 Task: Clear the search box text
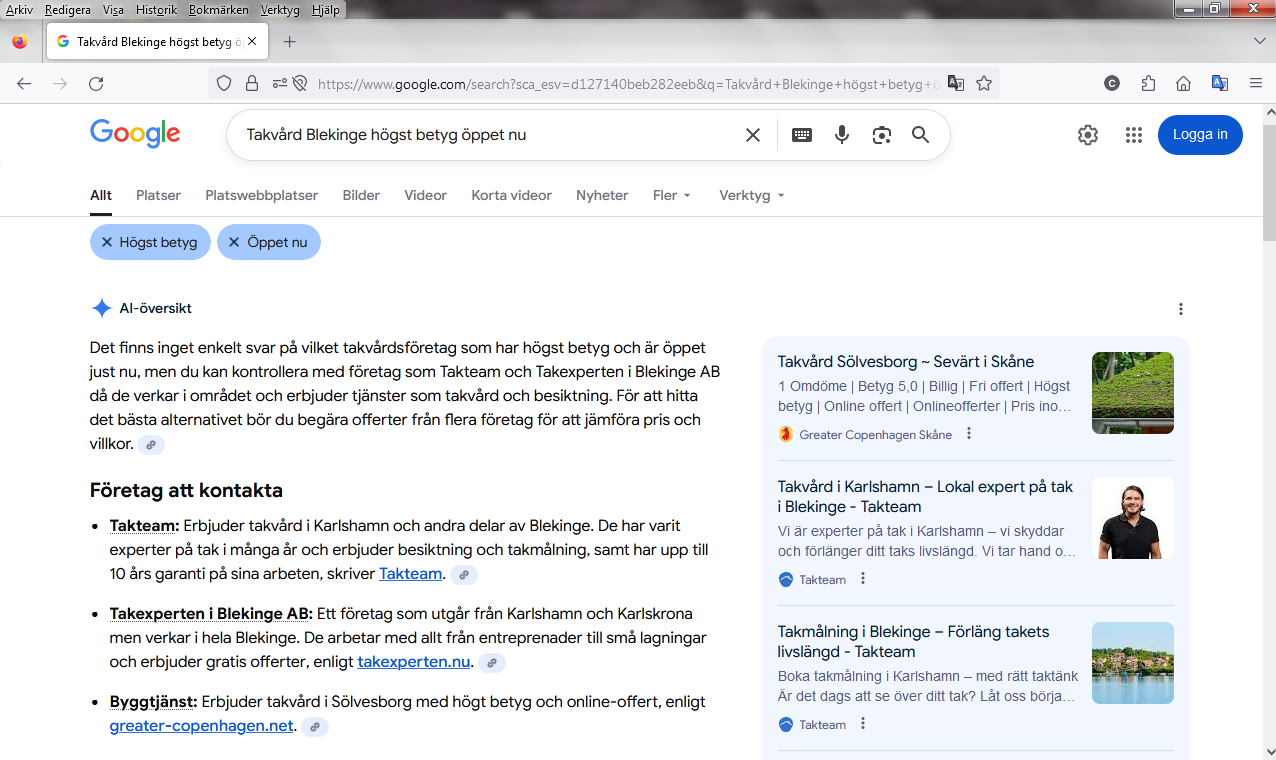coord(753,135)
